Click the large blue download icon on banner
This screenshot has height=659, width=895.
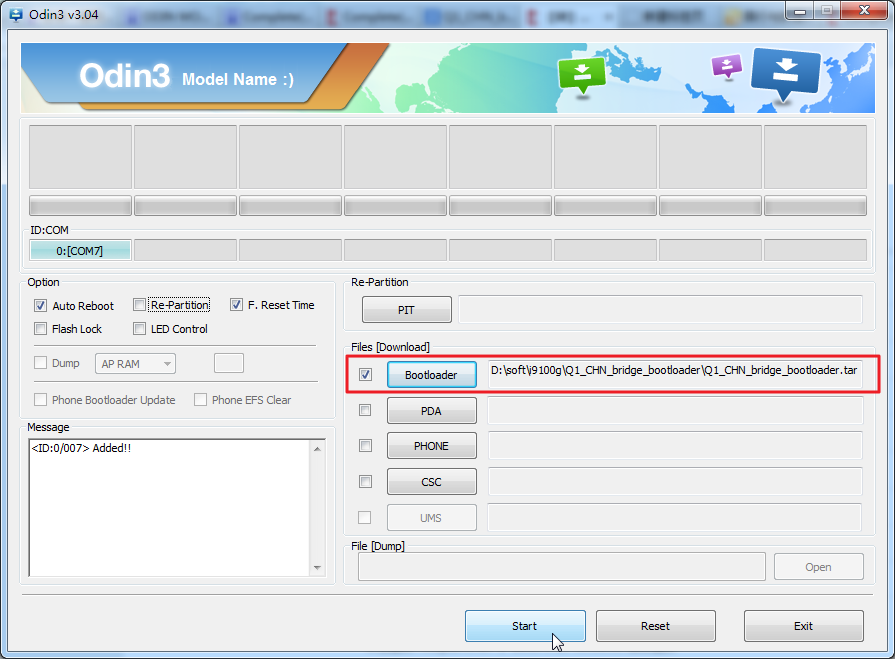pyautogui.click(x=785, y=74)
